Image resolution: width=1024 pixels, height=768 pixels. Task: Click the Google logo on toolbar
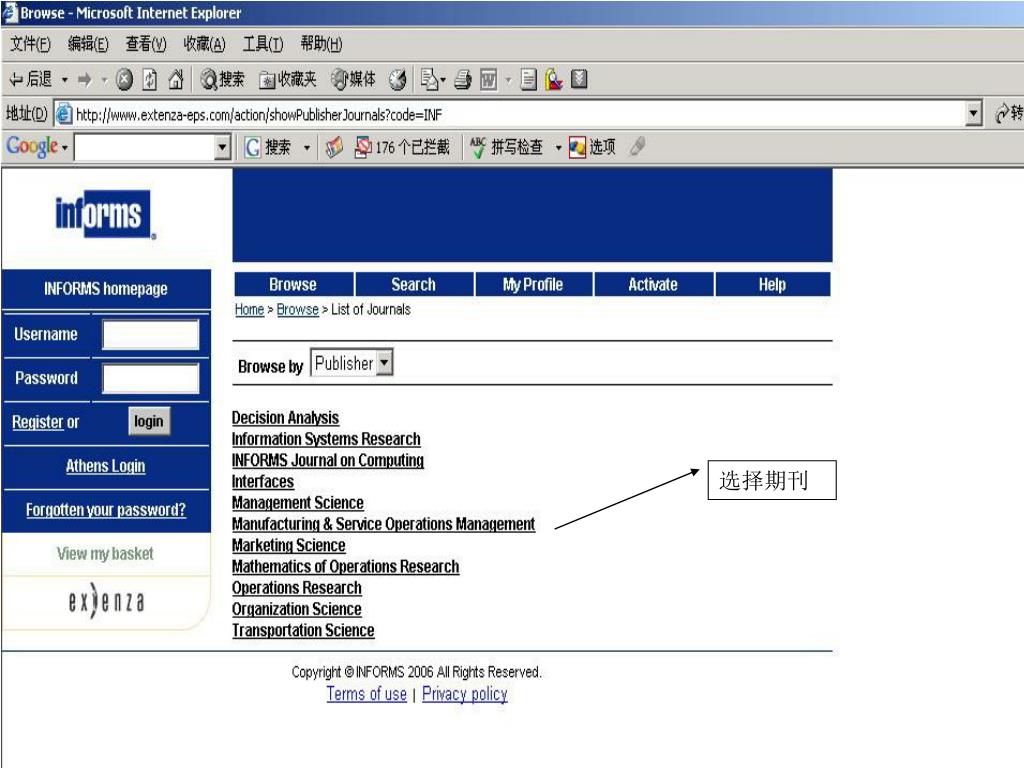pos(33,146)
